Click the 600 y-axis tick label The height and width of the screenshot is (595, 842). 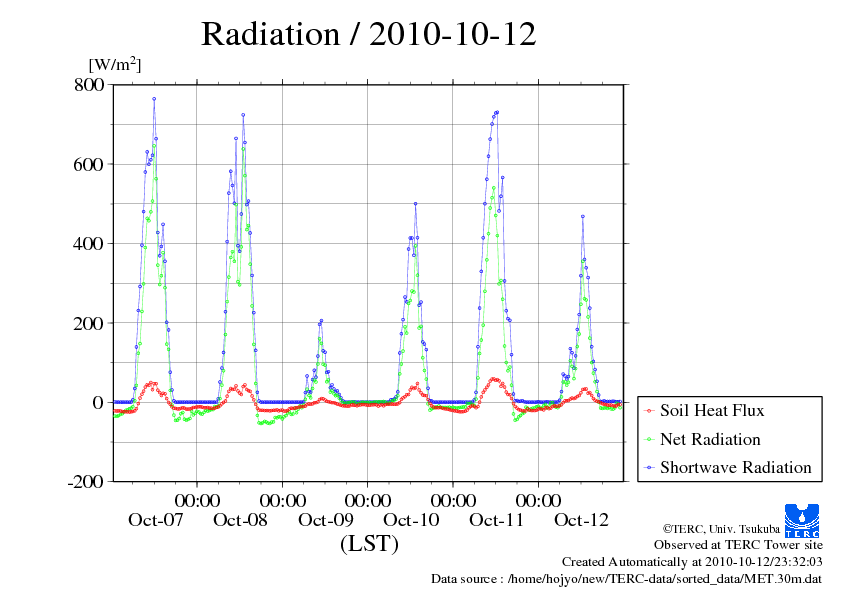(x=89, y=164)
